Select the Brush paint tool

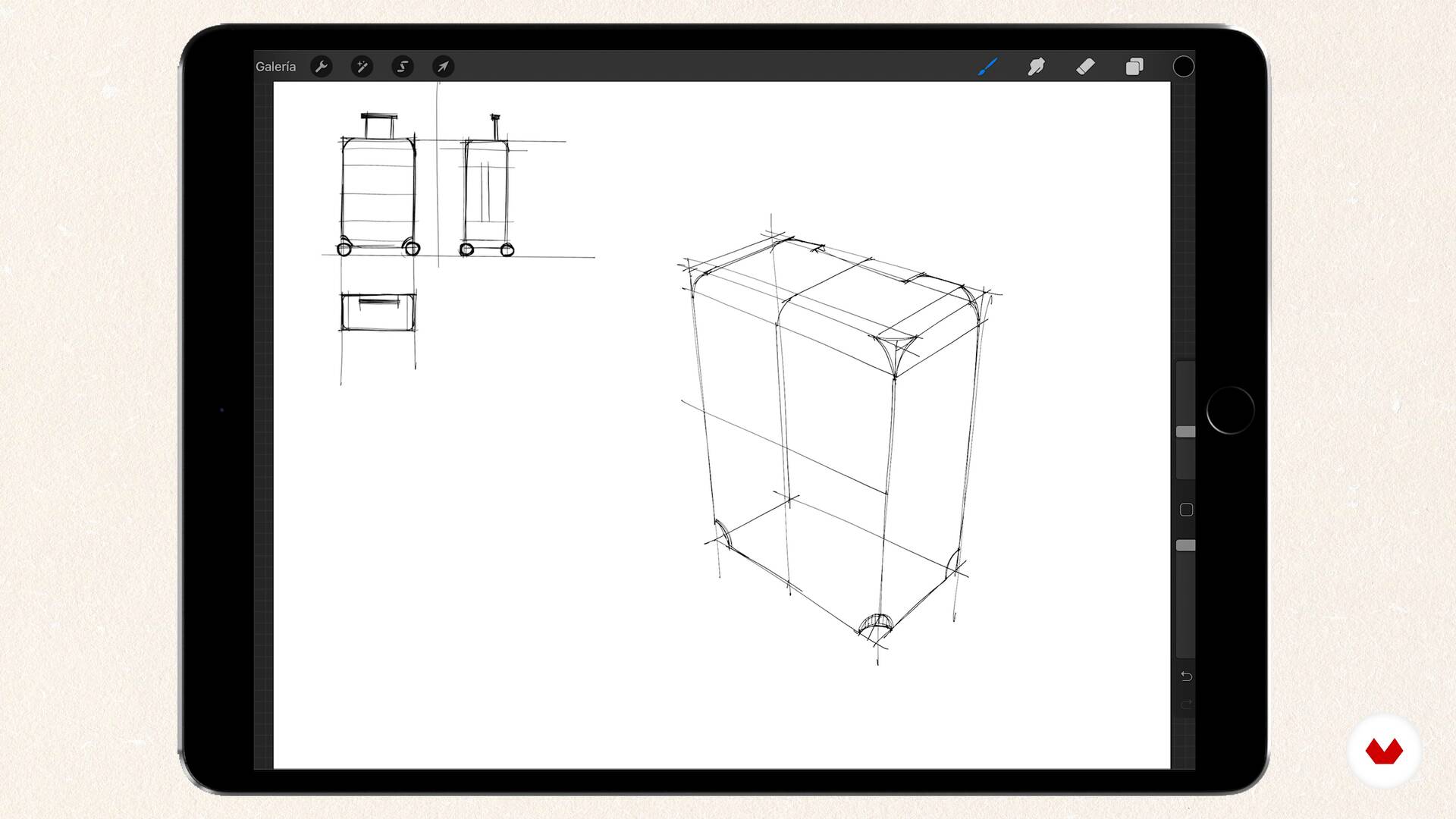[987, 67]
